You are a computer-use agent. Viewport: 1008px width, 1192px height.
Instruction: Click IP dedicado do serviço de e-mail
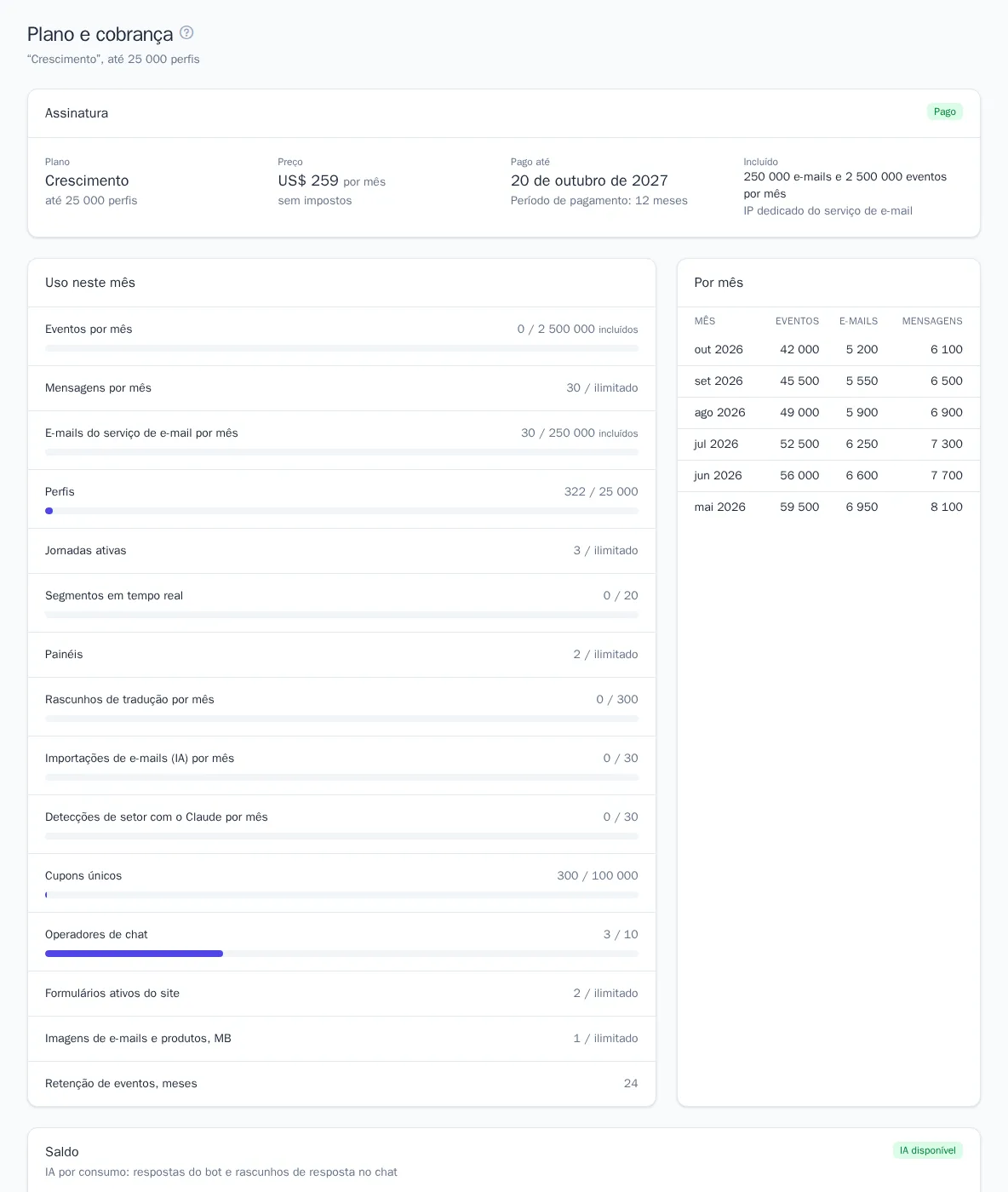click(828, 211)
